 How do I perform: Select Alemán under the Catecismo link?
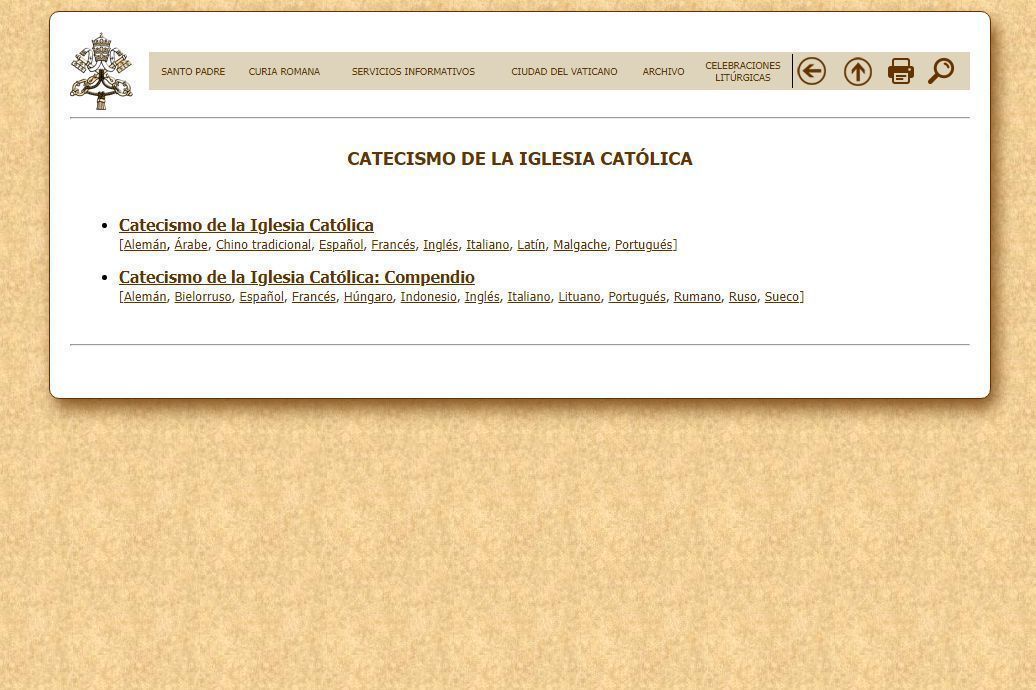[145, 245]
